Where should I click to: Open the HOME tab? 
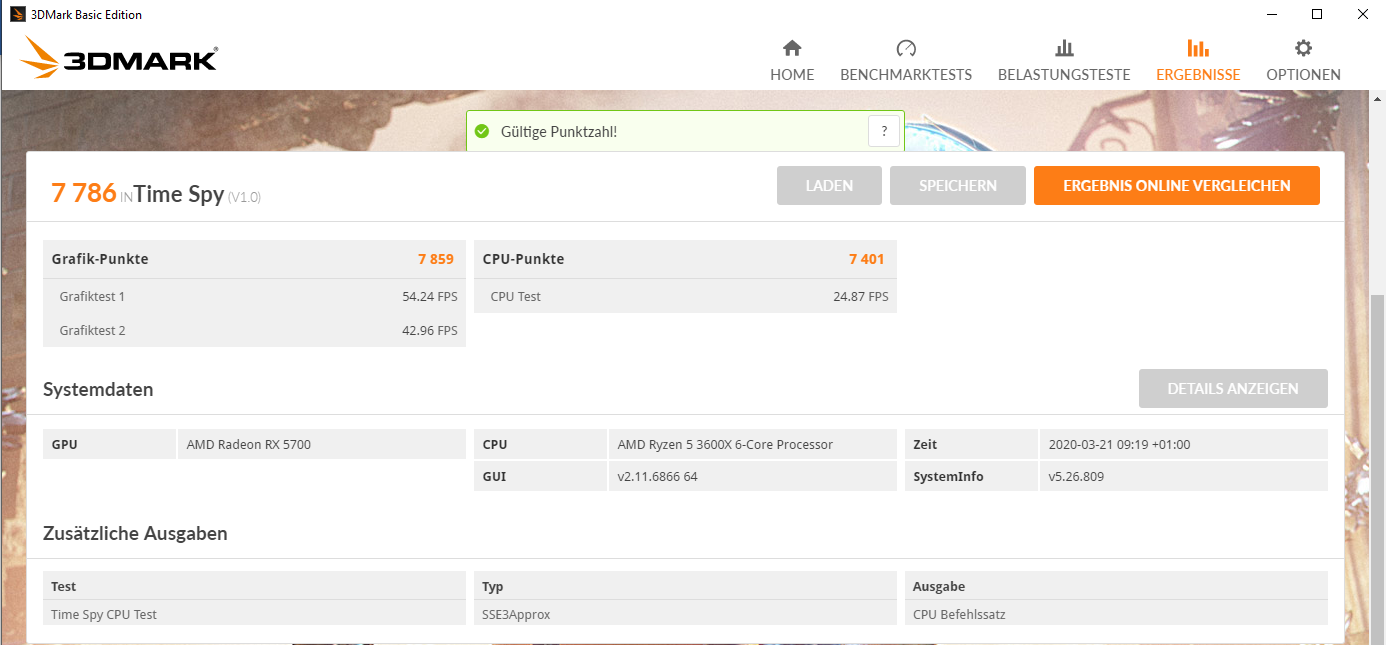(792, 60)
